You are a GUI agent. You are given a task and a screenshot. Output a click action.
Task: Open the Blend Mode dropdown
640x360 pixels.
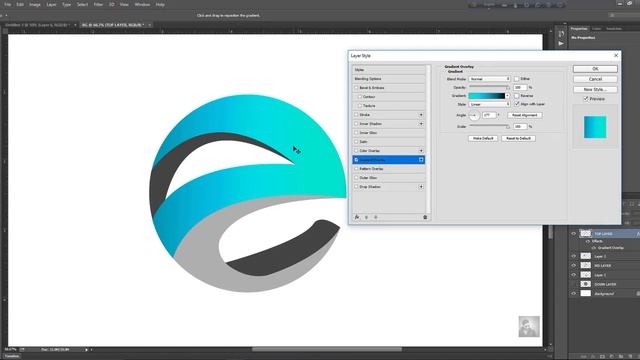click(x=489, y=79)
